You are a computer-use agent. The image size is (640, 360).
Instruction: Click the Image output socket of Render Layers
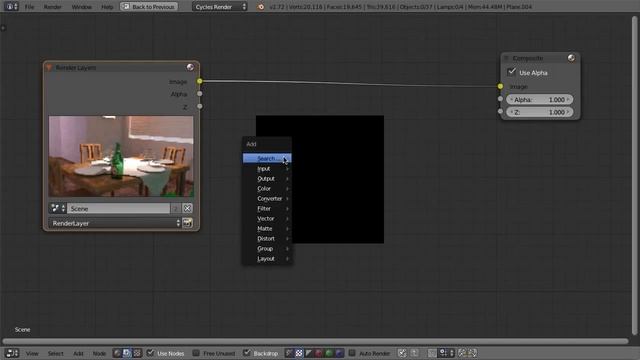(x=200, y=81)
